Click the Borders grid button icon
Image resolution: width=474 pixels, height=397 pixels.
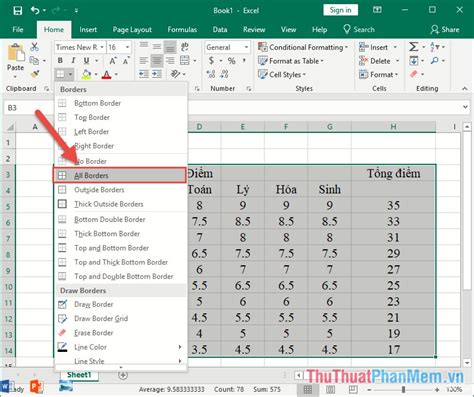click(x=60, y=74)
